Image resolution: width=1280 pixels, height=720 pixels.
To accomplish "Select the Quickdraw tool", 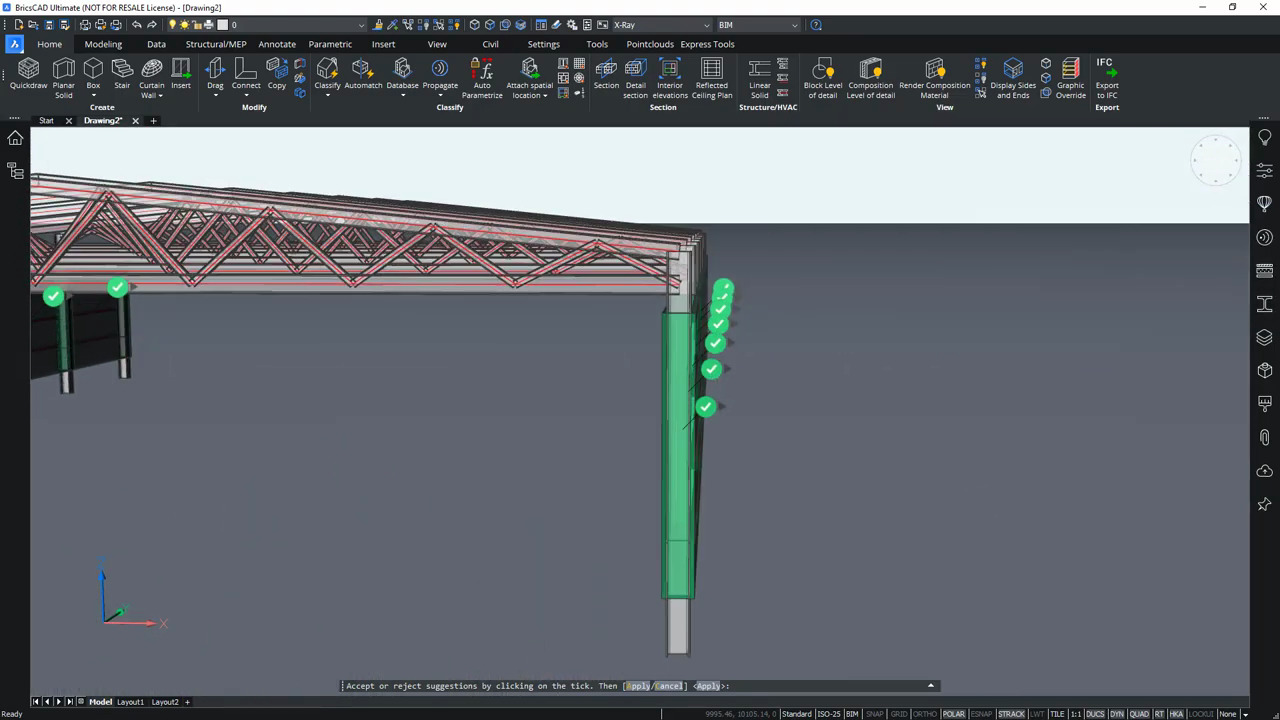I will 28,76.
